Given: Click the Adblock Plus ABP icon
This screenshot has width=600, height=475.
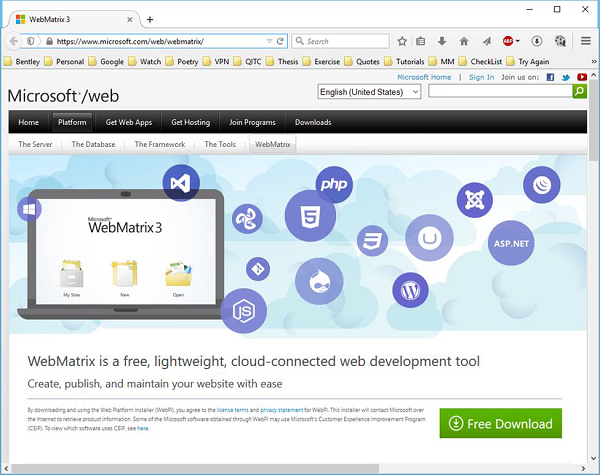Looking at the screenshot, I should point(508,41).
